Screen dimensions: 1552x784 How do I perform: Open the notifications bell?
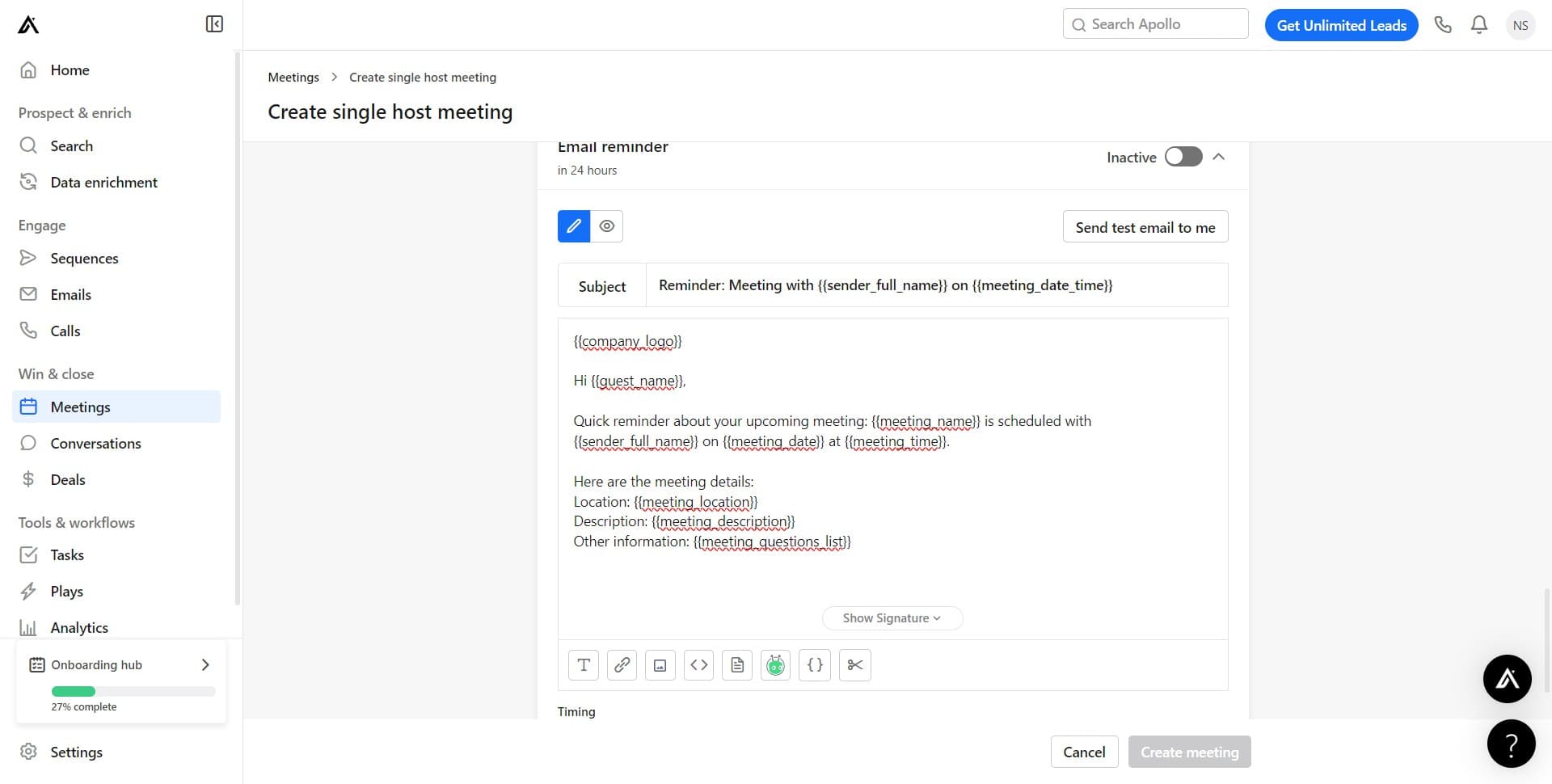1478,24
